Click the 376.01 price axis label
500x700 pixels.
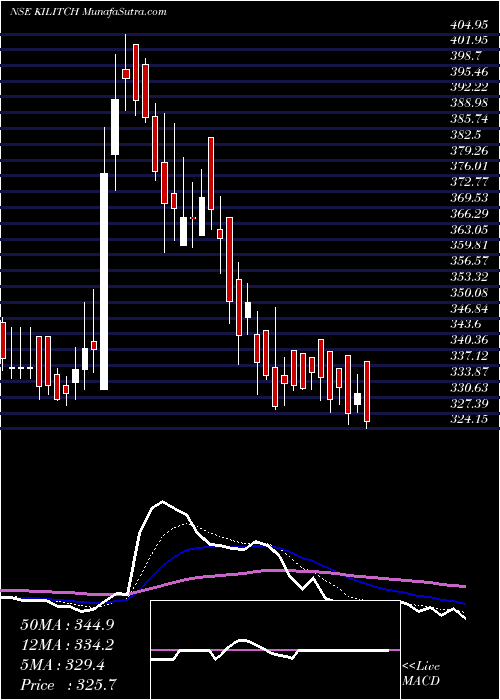coord(470,166)
